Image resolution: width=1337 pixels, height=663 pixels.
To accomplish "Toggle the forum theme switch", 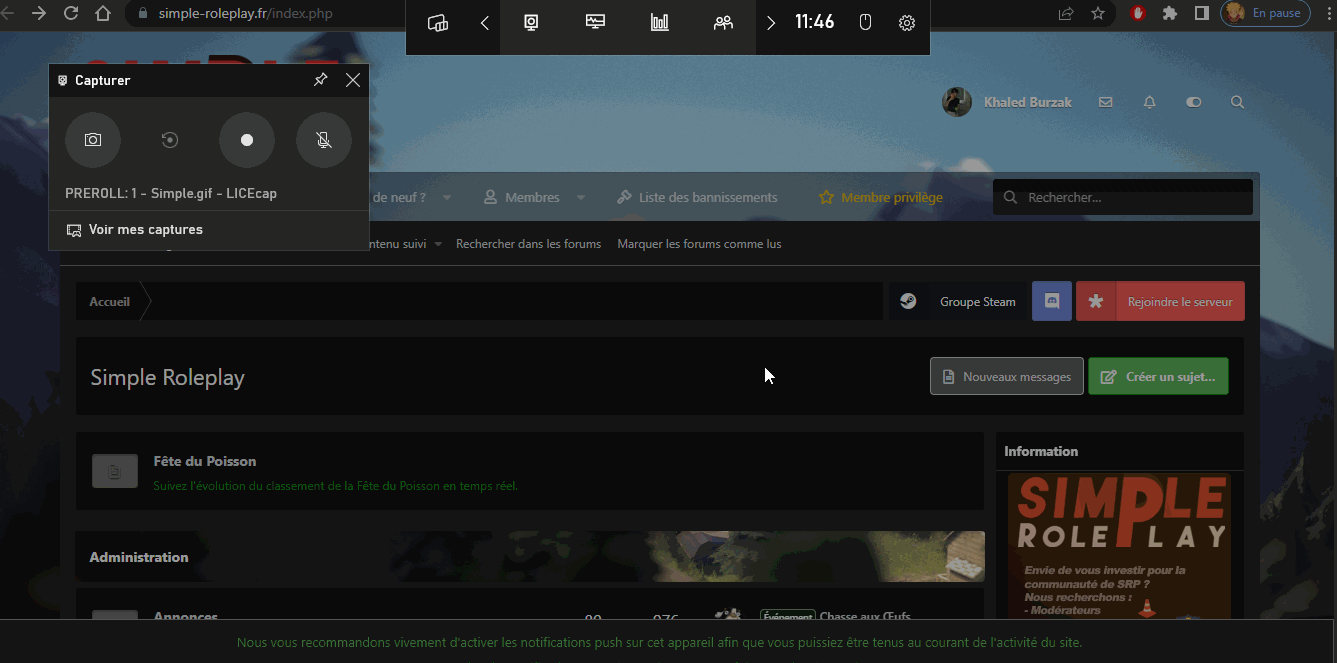I will click(1193, 102).
